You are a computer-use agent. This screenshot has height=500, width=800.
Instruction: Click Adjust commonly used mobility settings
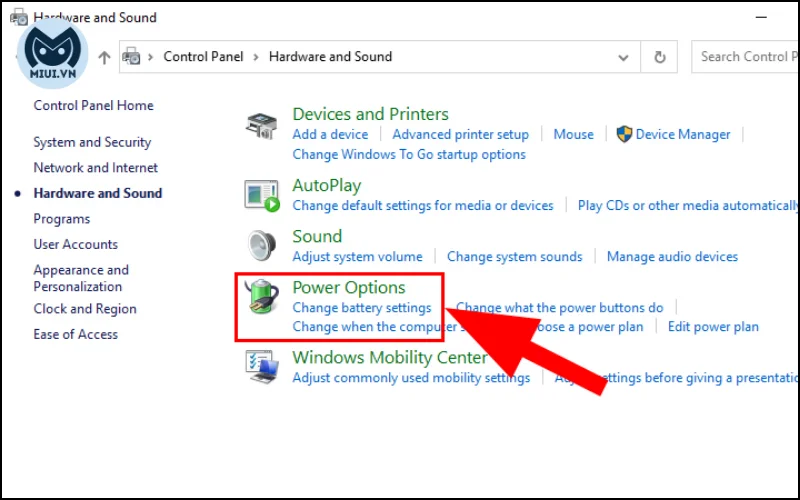[411, 378]
